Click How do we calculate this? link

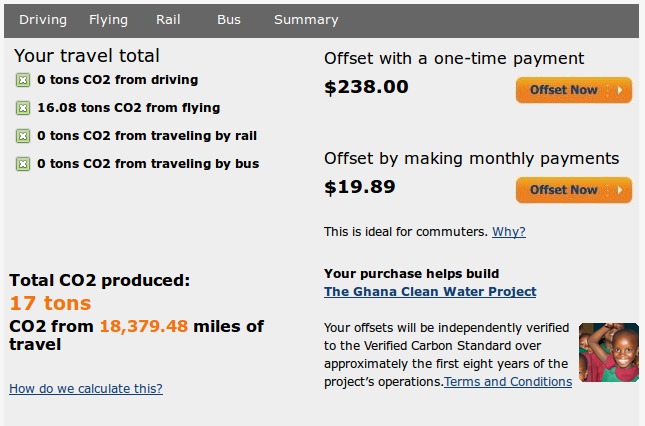coord(86,389)
